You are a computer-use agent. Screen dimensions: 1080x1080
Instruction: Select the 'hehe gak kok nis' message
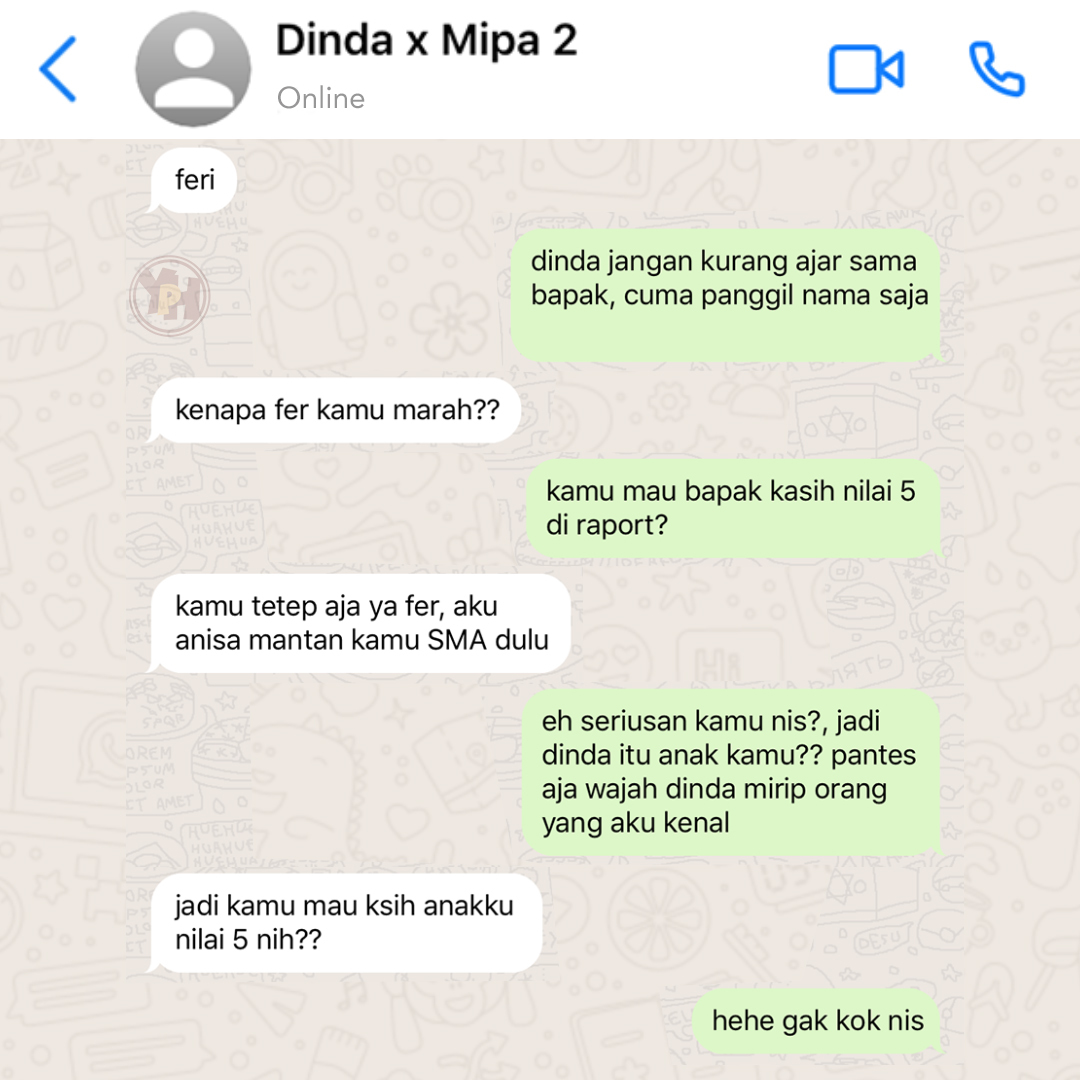[817, 1021]
